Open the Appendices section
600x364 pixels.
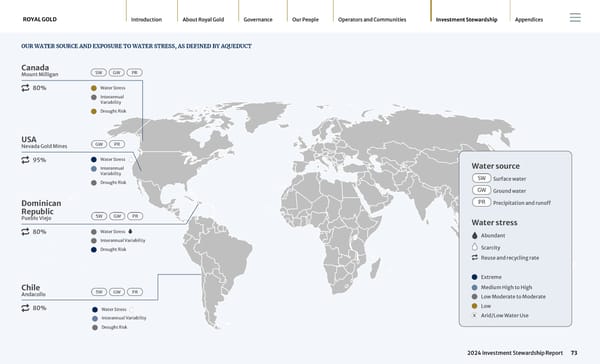pos(529,20)
